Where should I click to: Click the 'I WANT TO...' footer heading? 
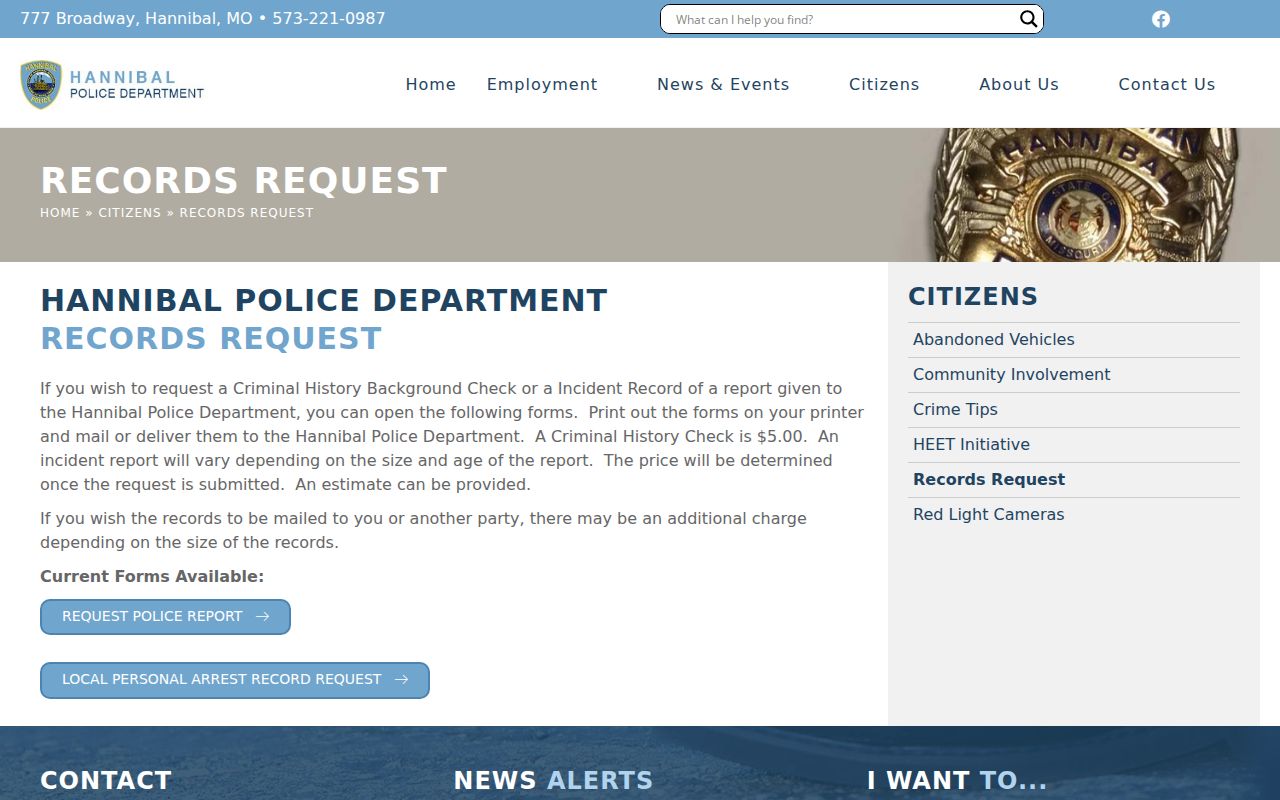(957, 780)
